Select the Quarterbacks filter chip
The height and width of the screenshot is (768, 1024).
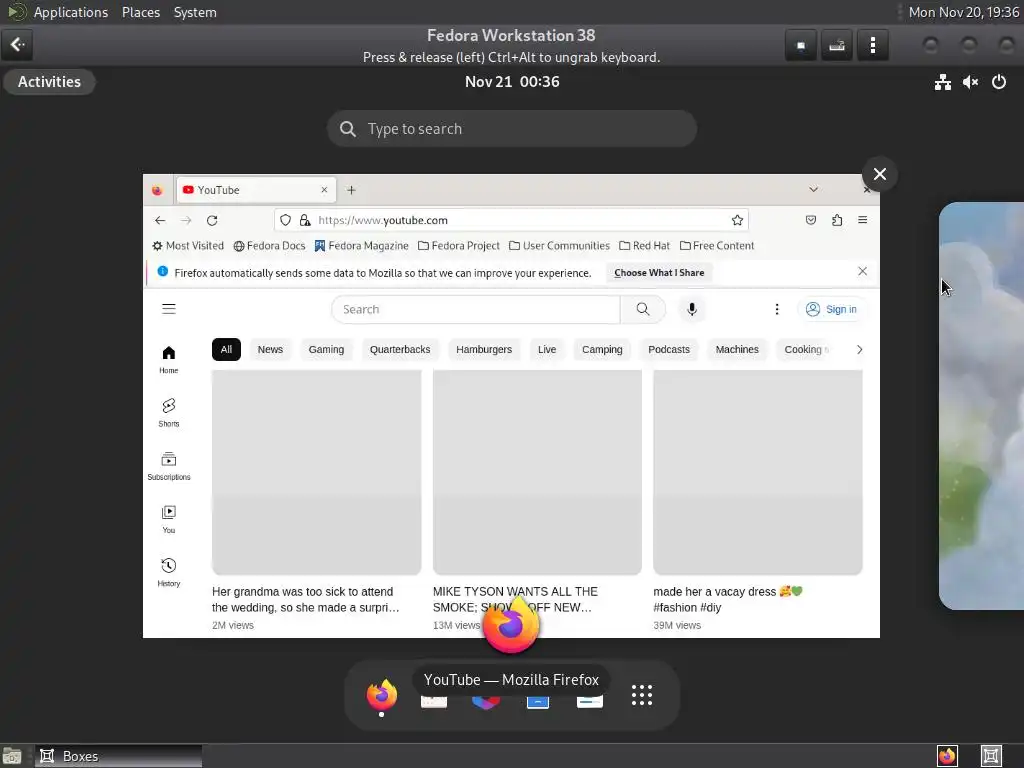400,349
